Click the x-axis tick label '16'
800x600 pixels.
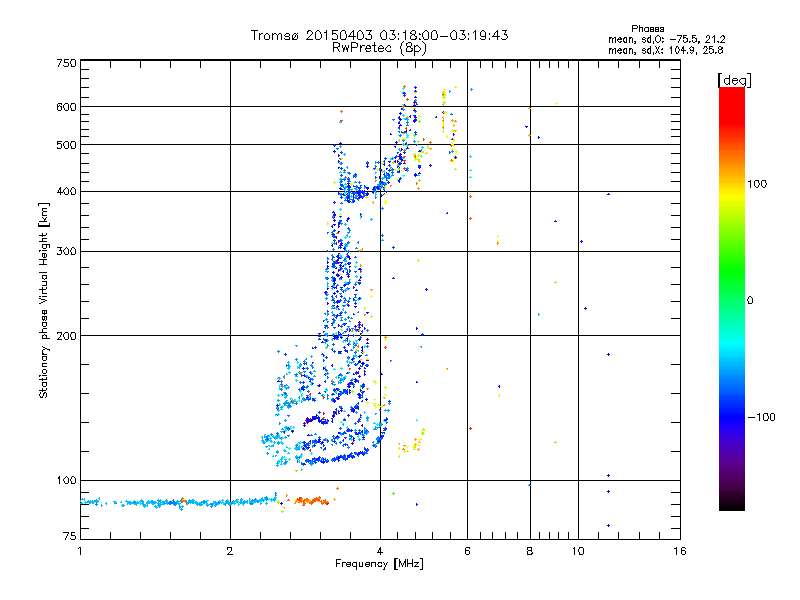680,551
